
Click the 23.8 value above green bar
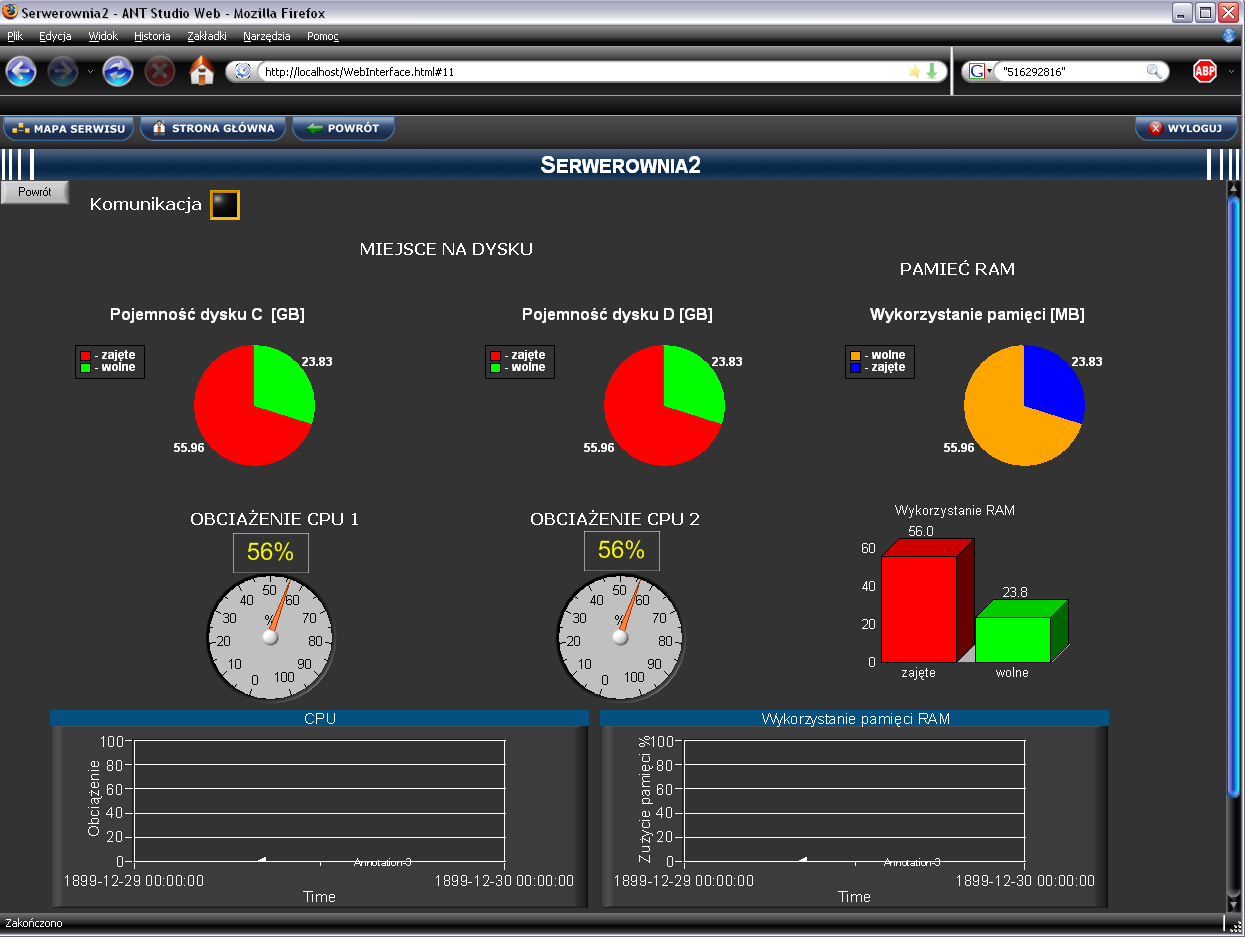1015,593
